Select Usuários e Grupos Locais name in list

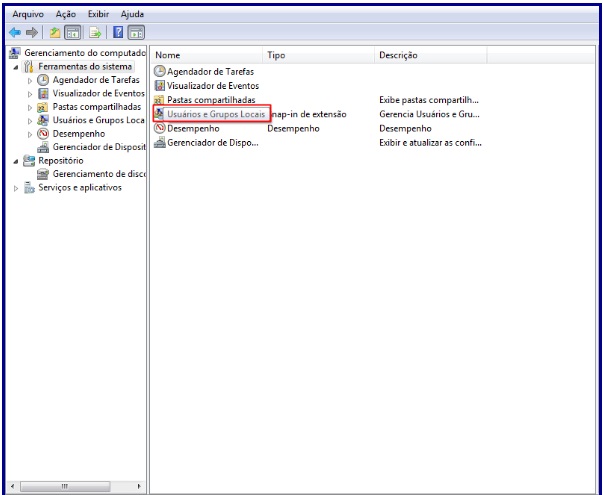(216, 114)
